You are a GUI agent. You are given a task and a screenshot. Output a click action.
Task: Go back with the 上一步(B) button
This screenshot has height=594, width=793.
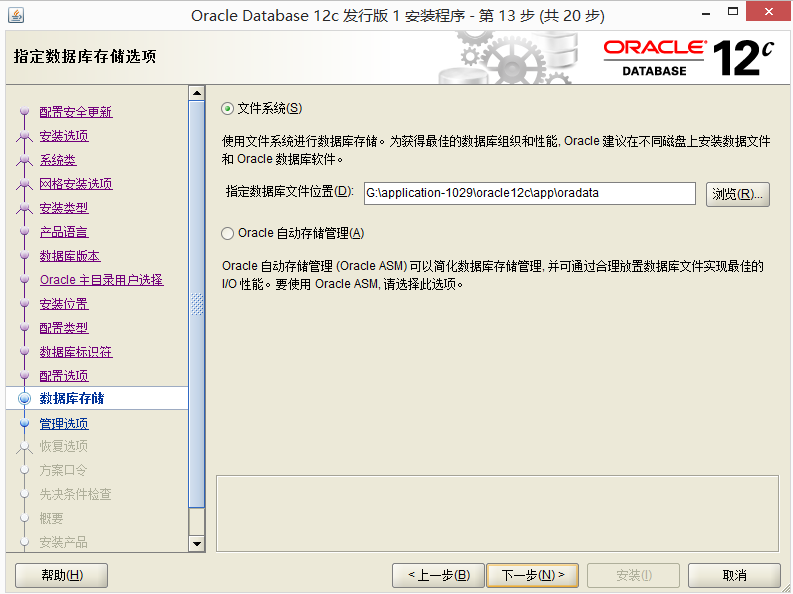click(438, 575)
